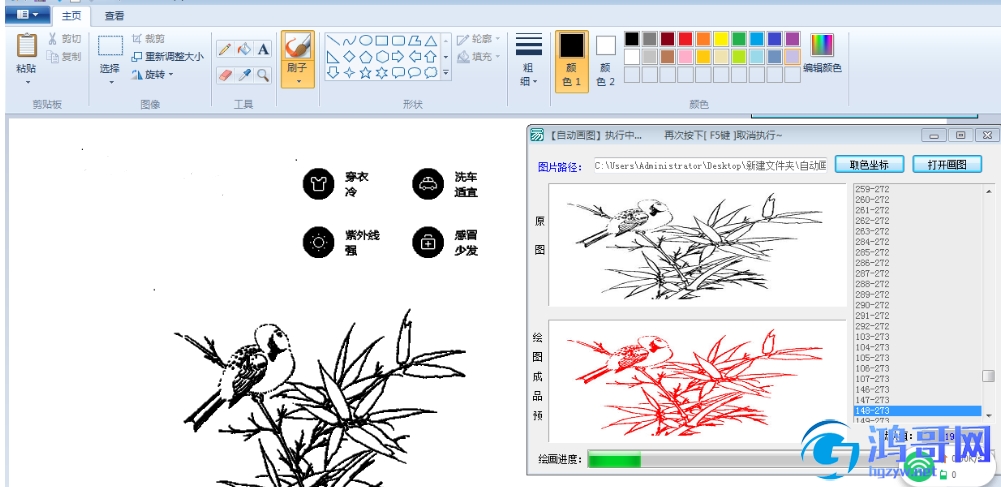Image resolution: width=1001 pixels, height=487 pixels.
Task: Switch to the View (查看) tab
Action: (114, 15)
